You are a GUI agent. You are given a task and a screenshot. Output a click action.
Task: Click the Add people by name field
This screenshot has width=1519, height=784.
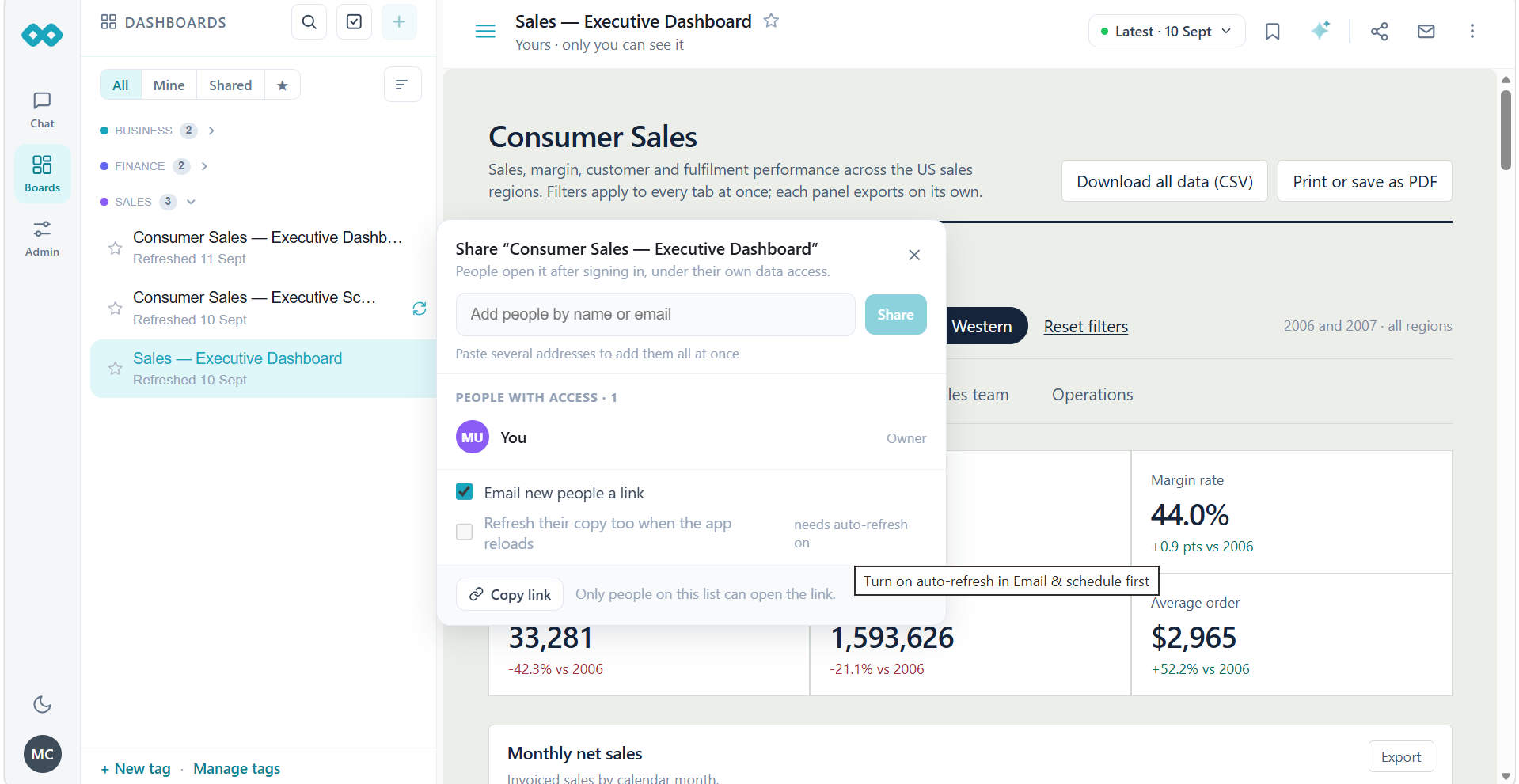(655, 314)
